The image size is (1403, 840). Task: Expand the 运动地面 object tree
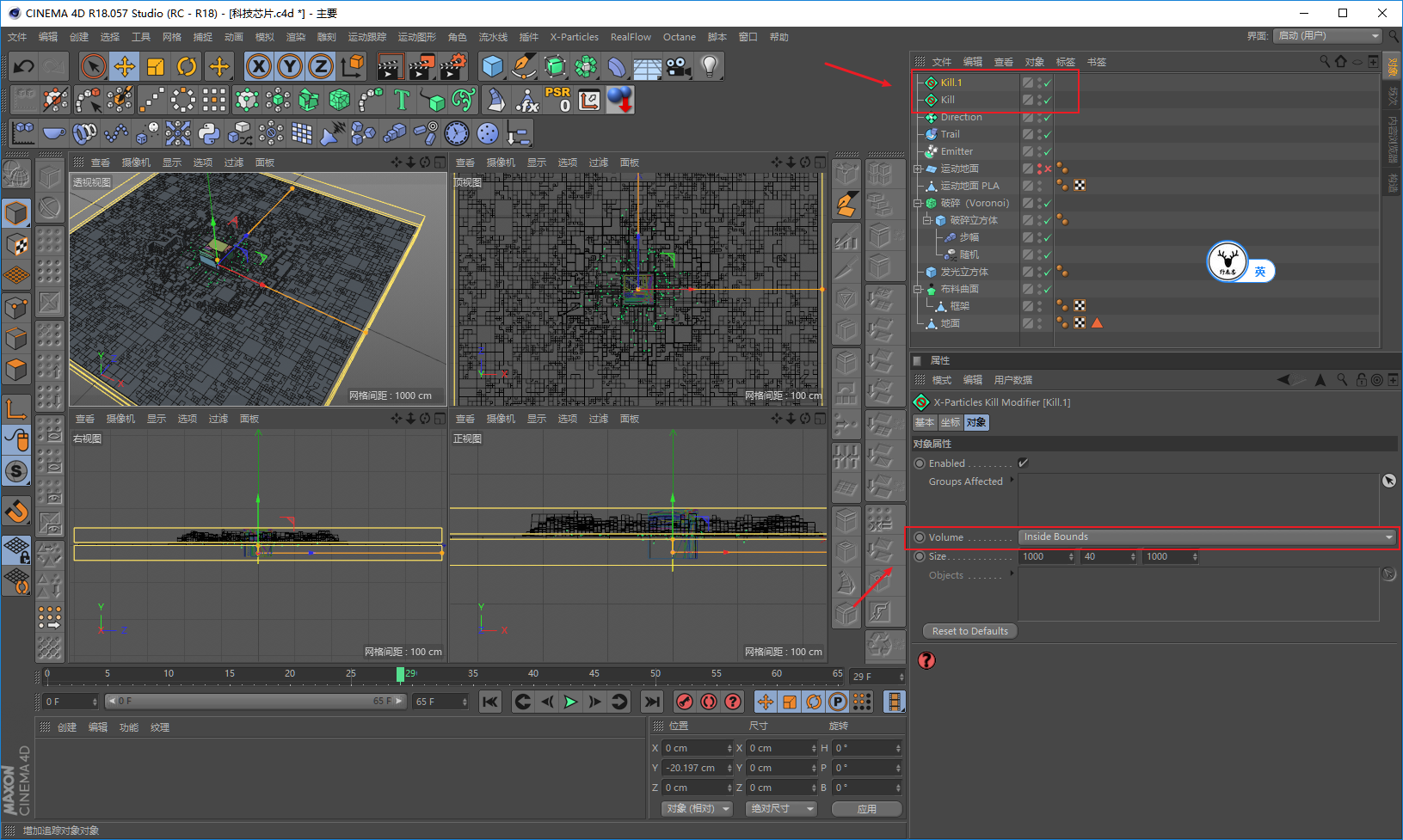coord(918,169)
